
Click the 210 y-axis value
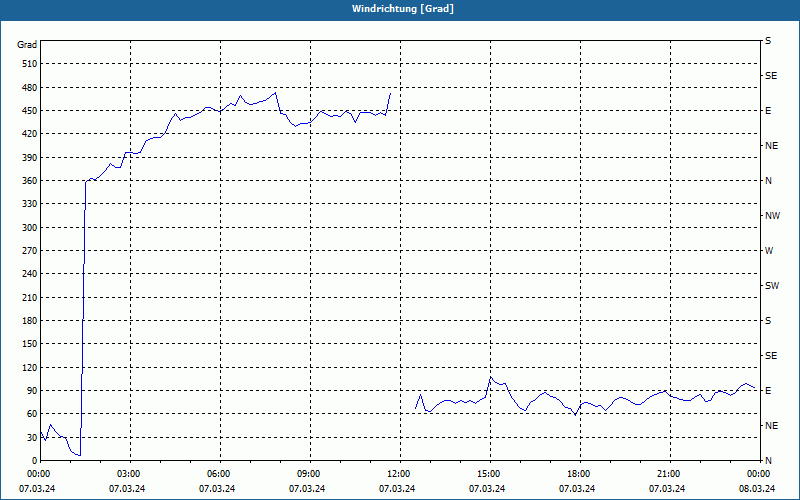point(30,297)
